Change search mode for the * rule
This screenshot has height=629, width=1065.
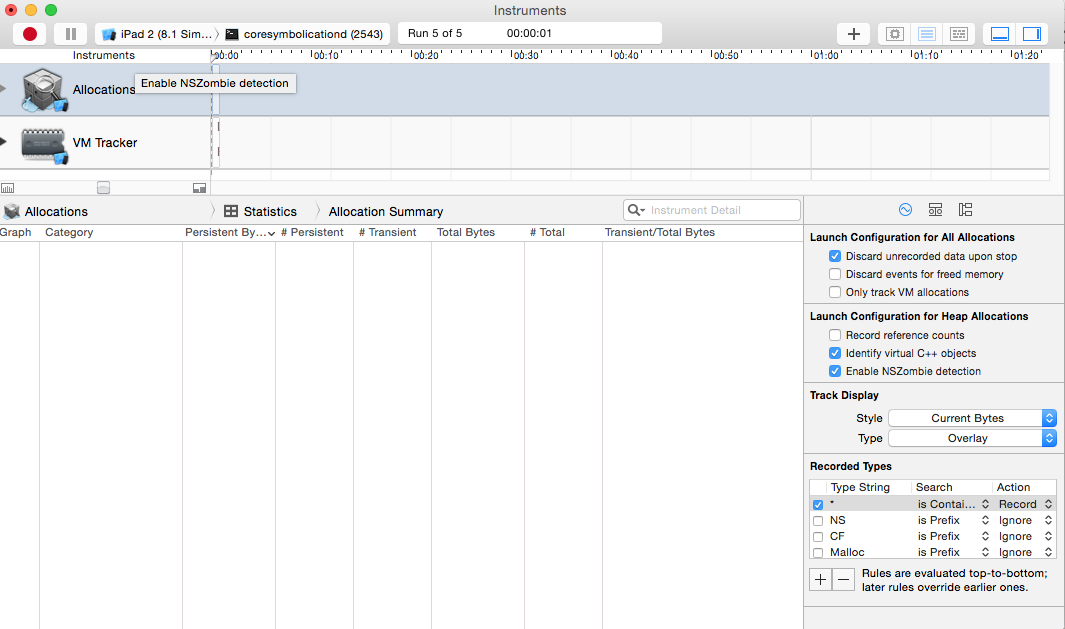pyautogui.click(x=953, y=504)
